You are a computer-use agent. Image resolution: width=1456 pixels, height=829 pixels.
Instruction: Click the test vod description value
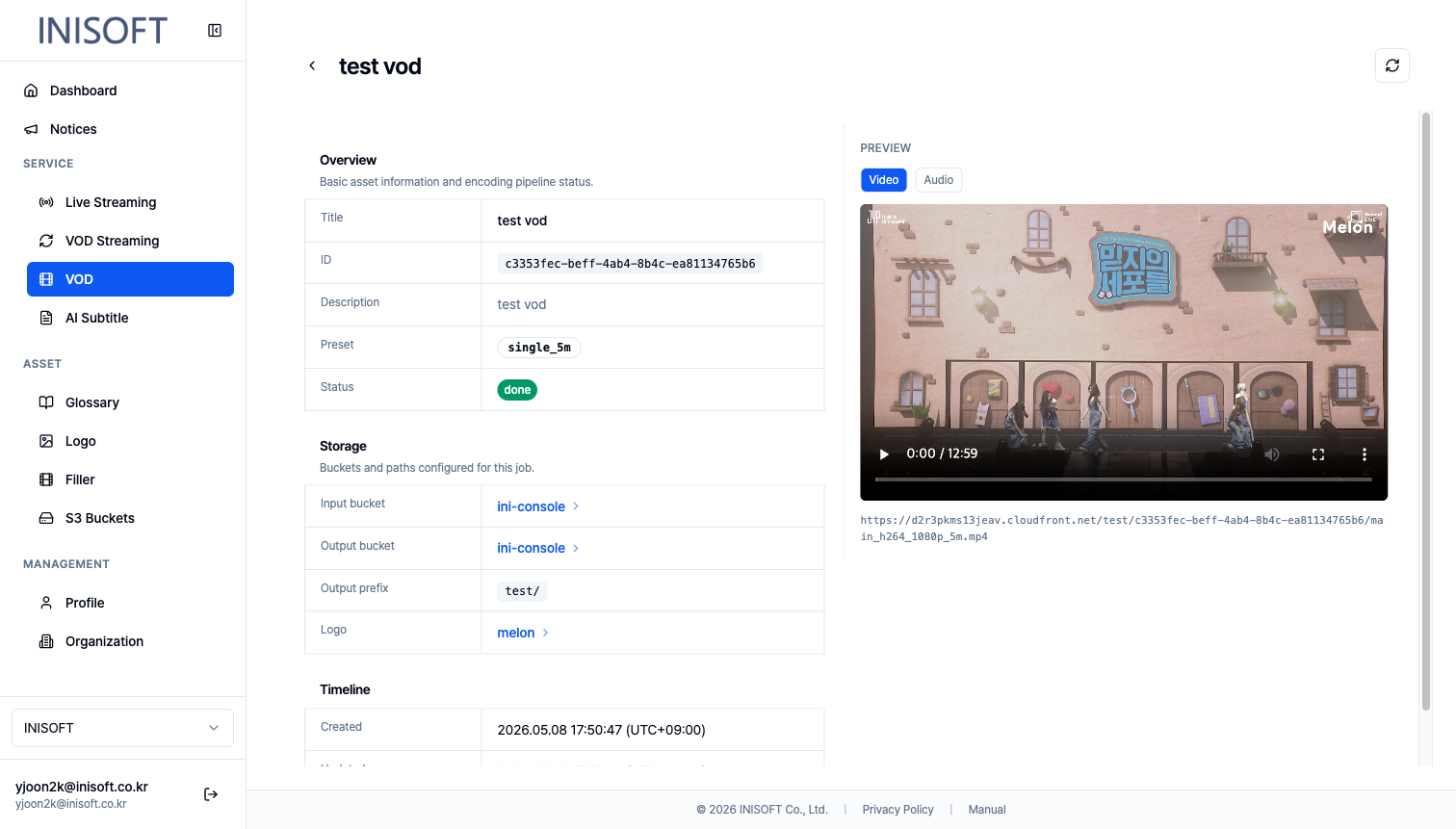point(522,304)
